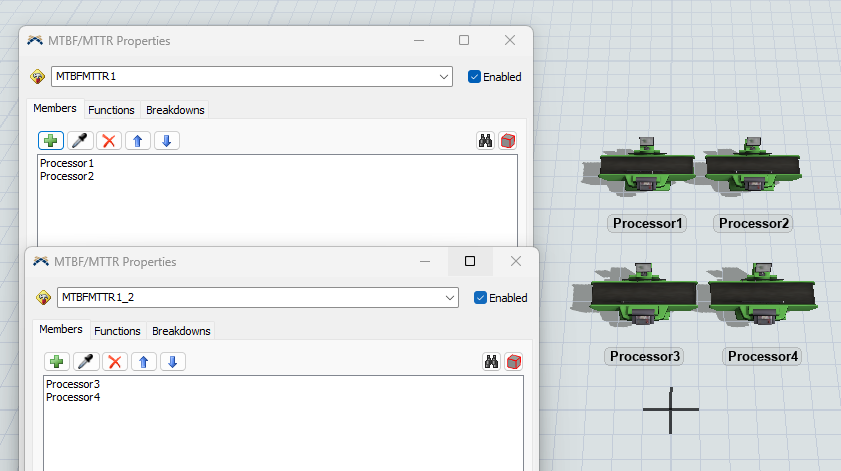This screenshot has height=471, width=841.
Task: Select the Processor2 3D object in the model
Action: coord(753,165)
